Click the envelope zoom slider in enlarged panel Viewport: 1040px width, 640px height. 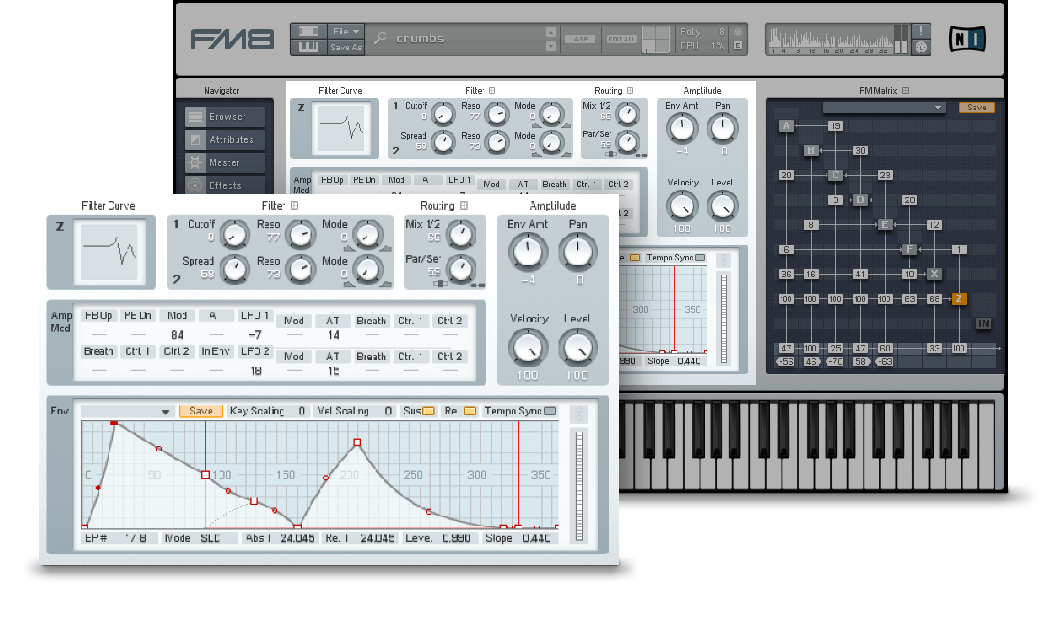579,485
